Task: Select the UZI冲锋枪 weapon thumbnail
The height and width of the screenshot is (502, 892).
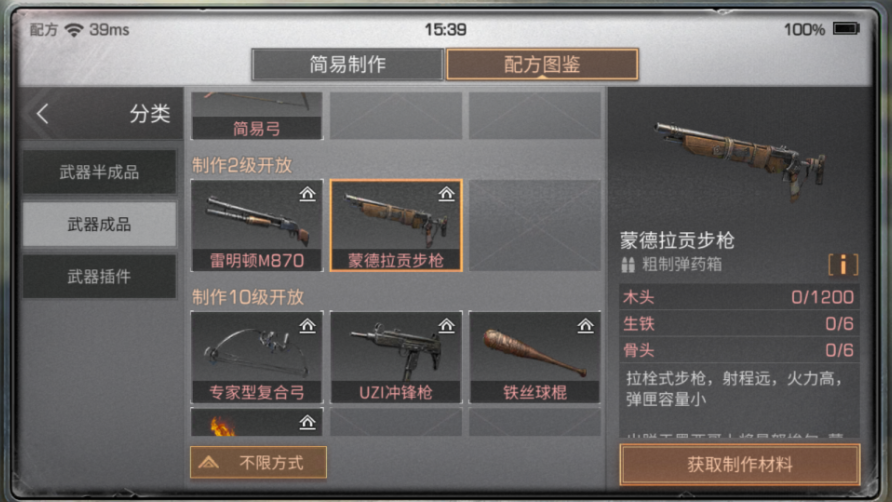Action: pos(396,357)
